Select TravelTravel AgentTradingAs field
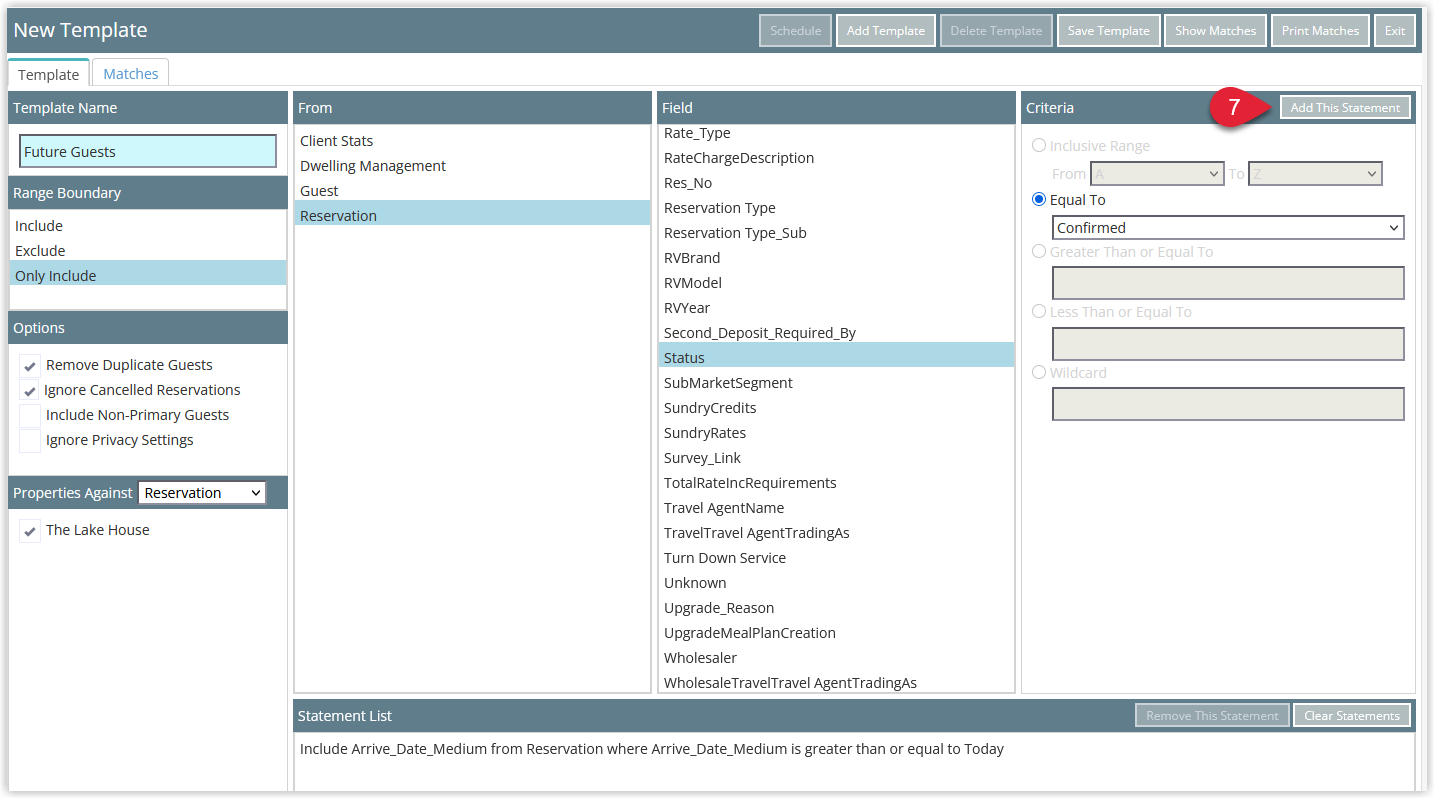This screenshot has width=1435, height=799. (x=836, y=533)
